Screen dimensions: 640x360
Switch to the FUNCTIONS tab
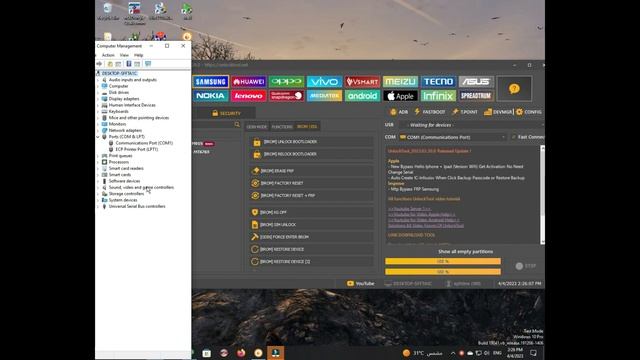pos(282,127)
